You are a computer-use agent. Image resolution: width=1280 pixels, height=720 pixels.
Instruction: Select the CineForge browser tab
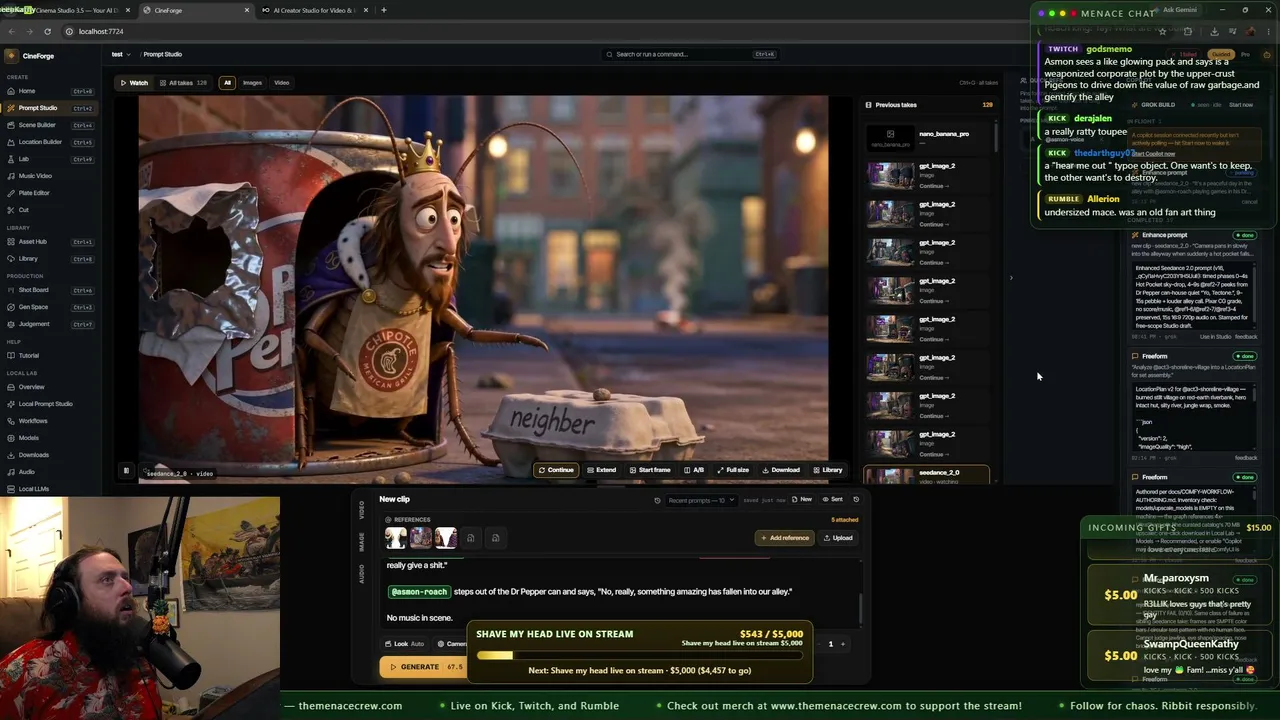[195, 10]
